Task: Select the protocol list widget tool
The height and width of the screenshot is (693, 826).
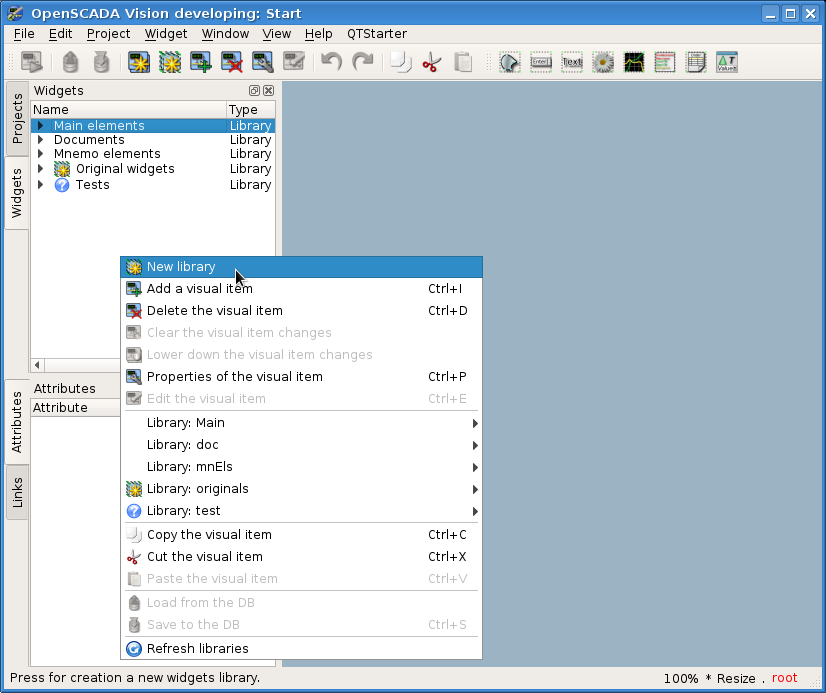Action: tap(665, 62)
